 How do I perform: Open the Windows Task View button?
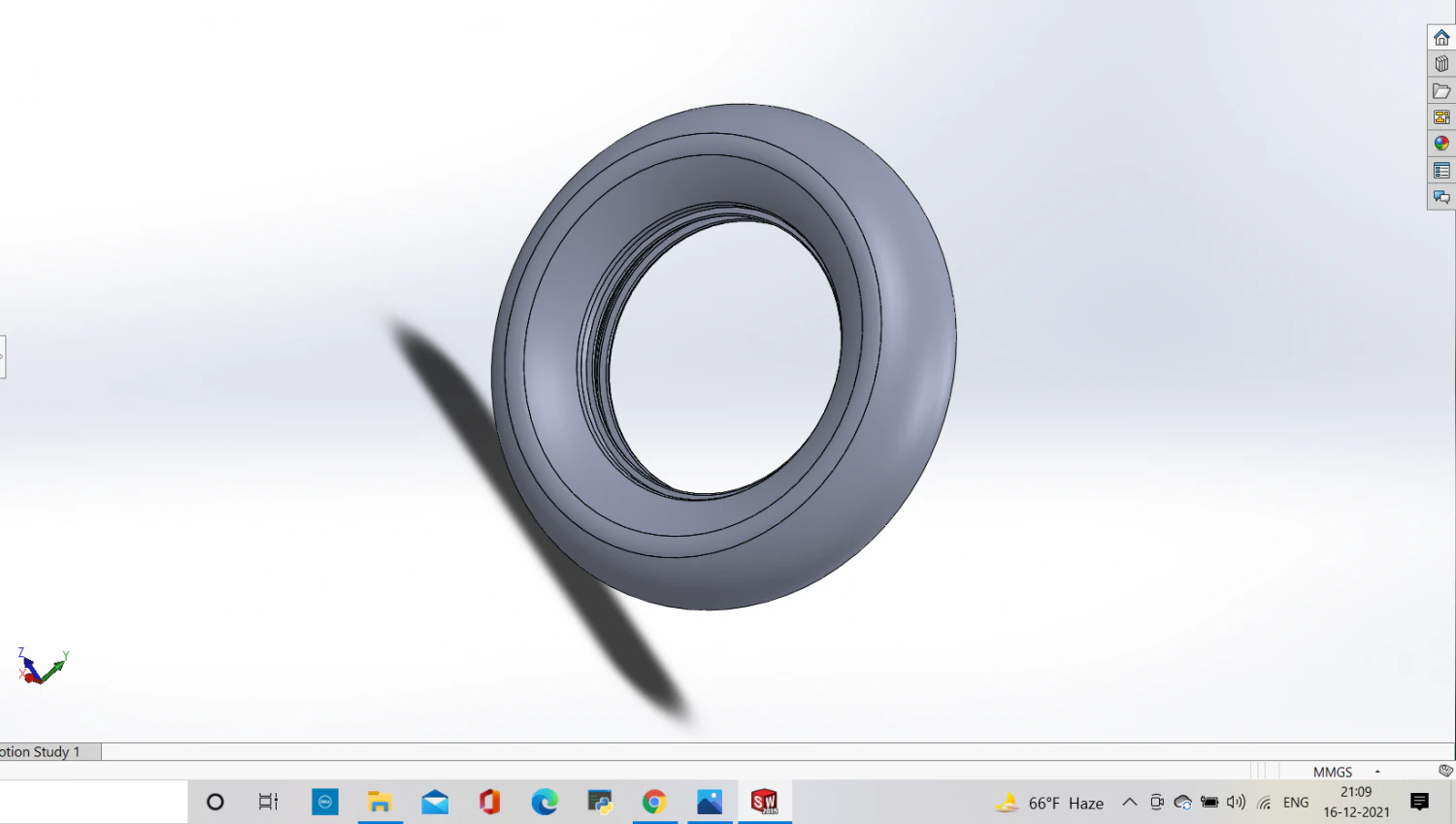268,802
